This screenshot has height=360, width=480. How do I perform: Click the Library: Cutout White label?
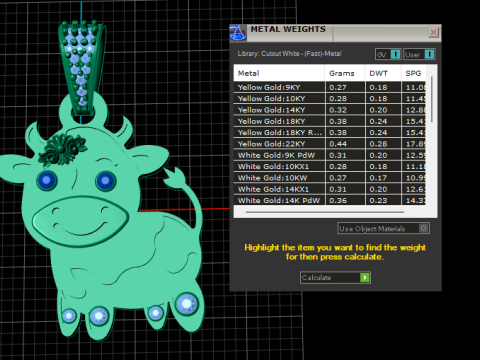pos(289,54)
